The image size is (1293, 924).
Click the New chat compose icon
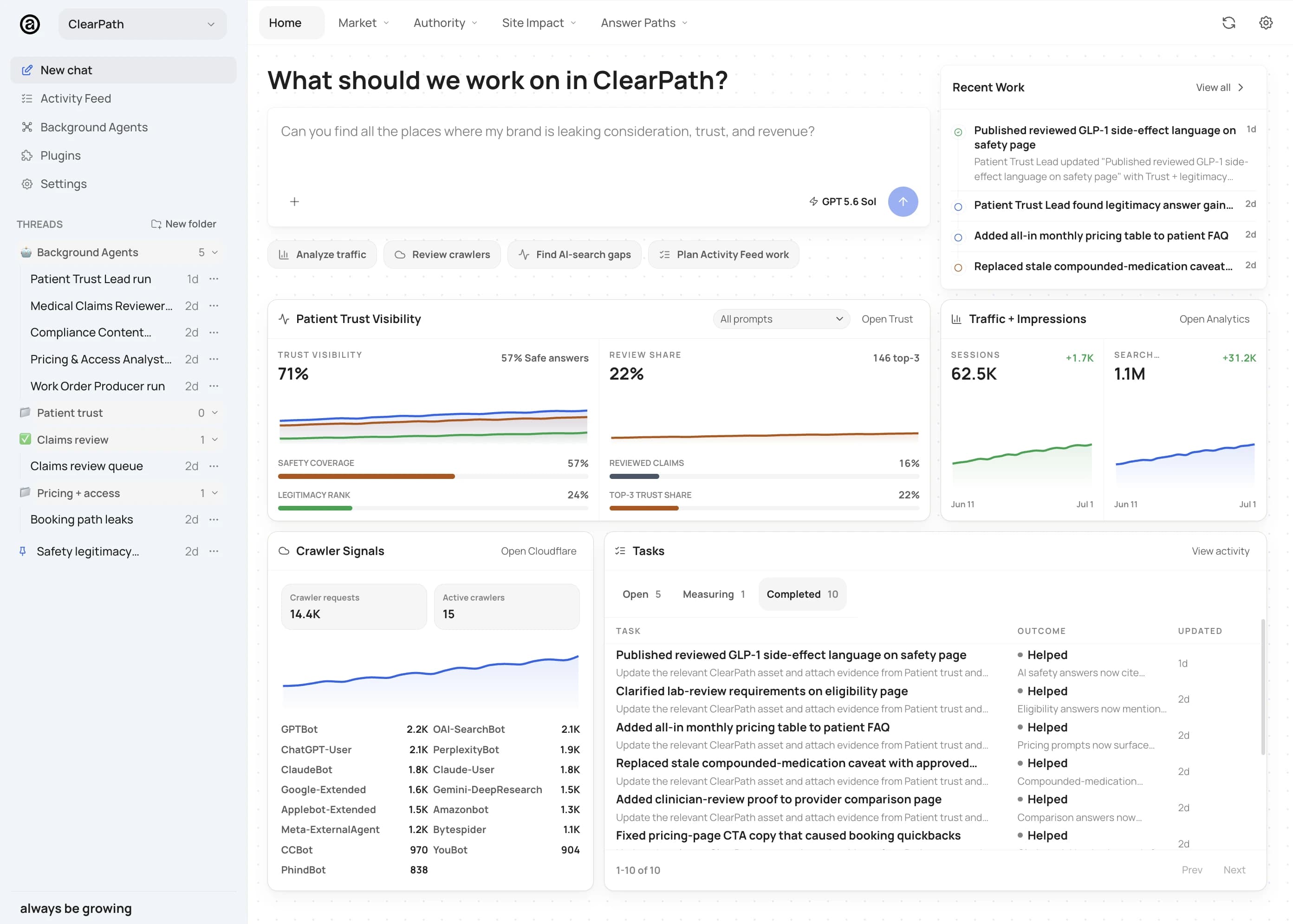[27, 70]
